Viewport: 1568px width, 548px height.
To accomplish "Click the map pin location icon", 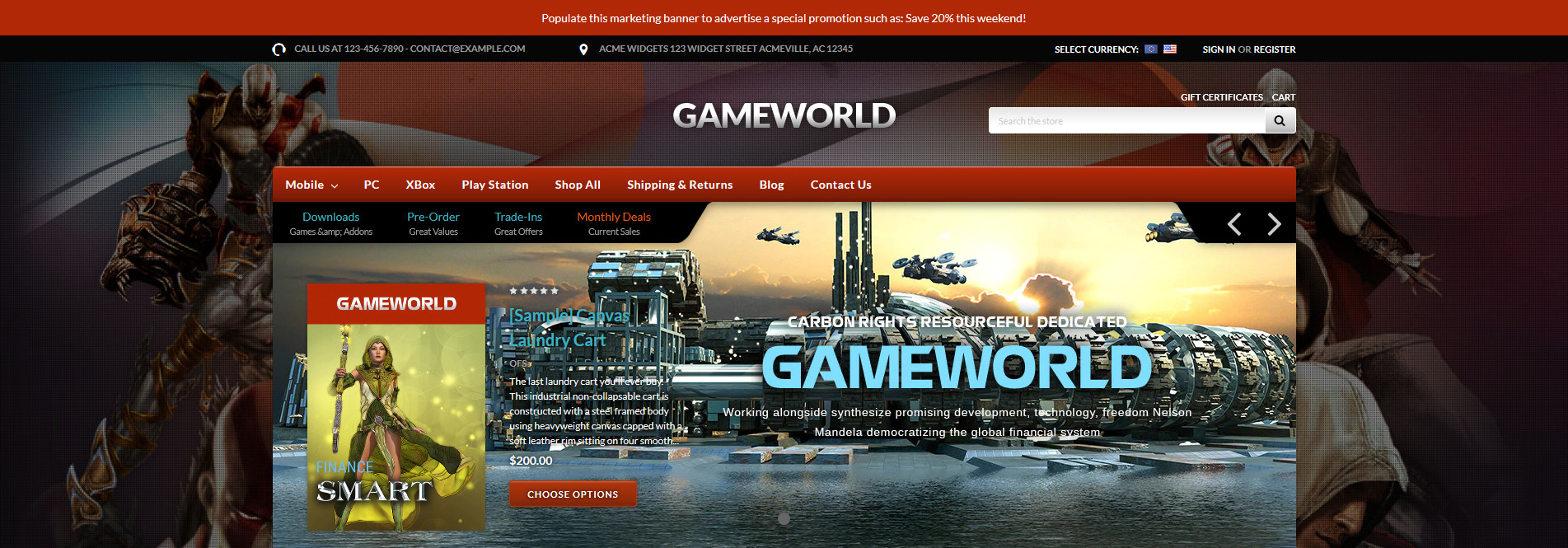I will click(583, 49).
